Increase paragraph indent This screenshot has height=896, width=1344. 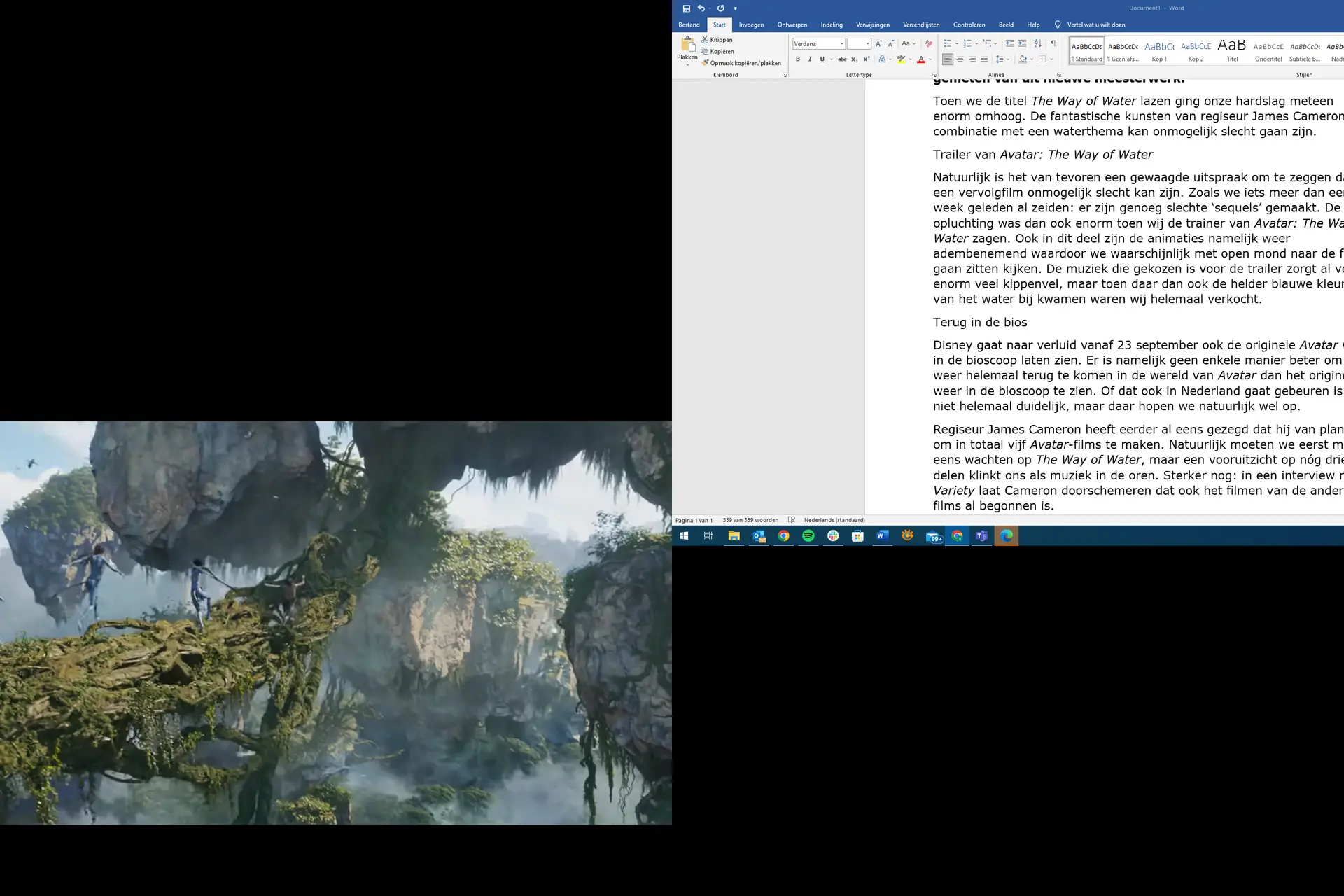1022,43
